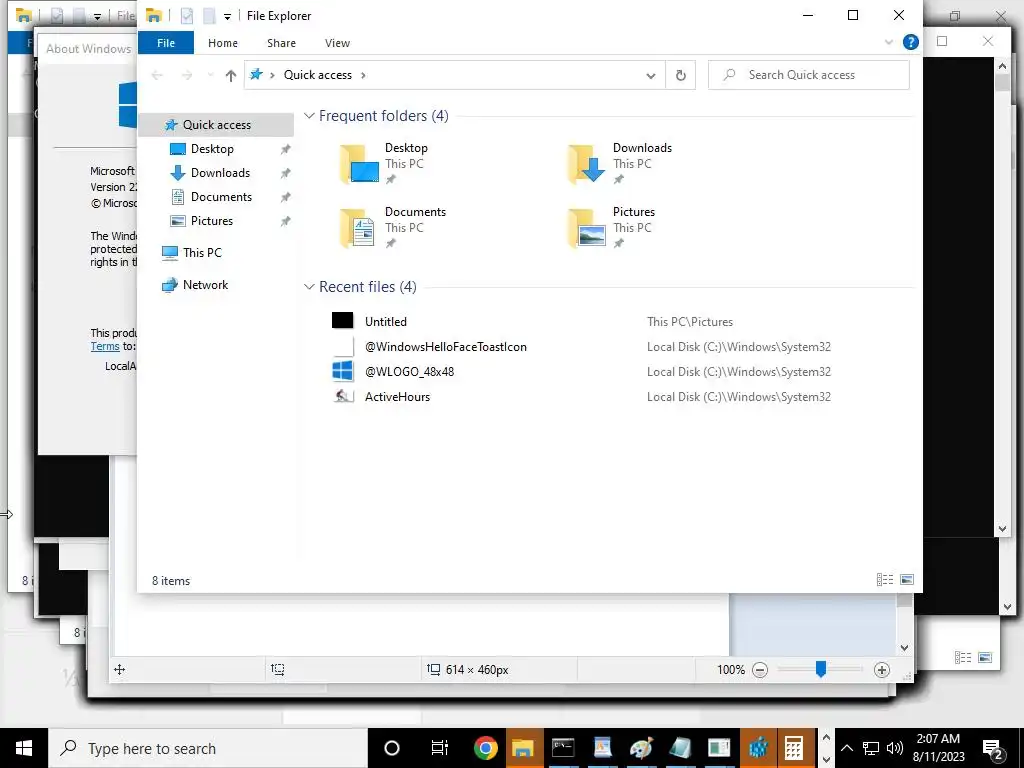Image resolution: width=1024 pixels, height=768 pixels.
Task: Click the Paint zoom out minus button
Action: pos(760,670)
